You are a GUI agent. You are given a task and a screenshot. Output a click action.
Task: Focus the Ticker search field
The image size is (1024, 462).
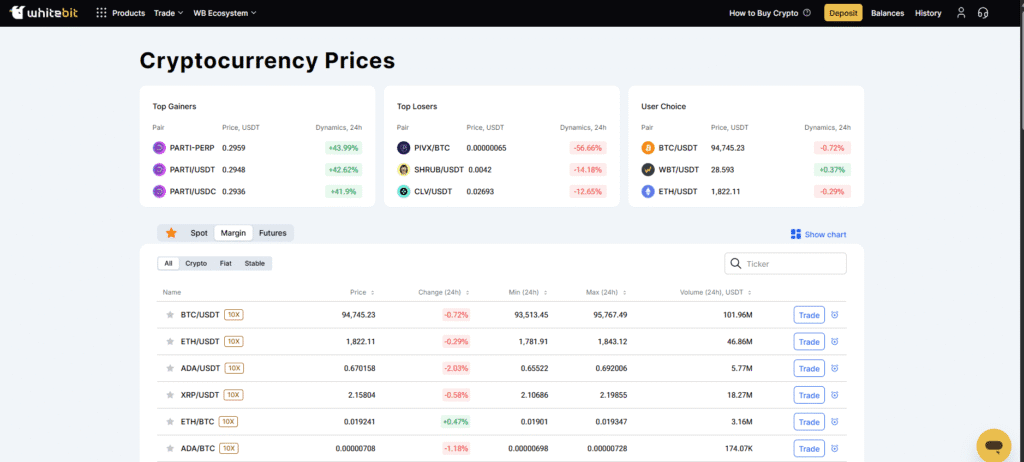[786, 263]
